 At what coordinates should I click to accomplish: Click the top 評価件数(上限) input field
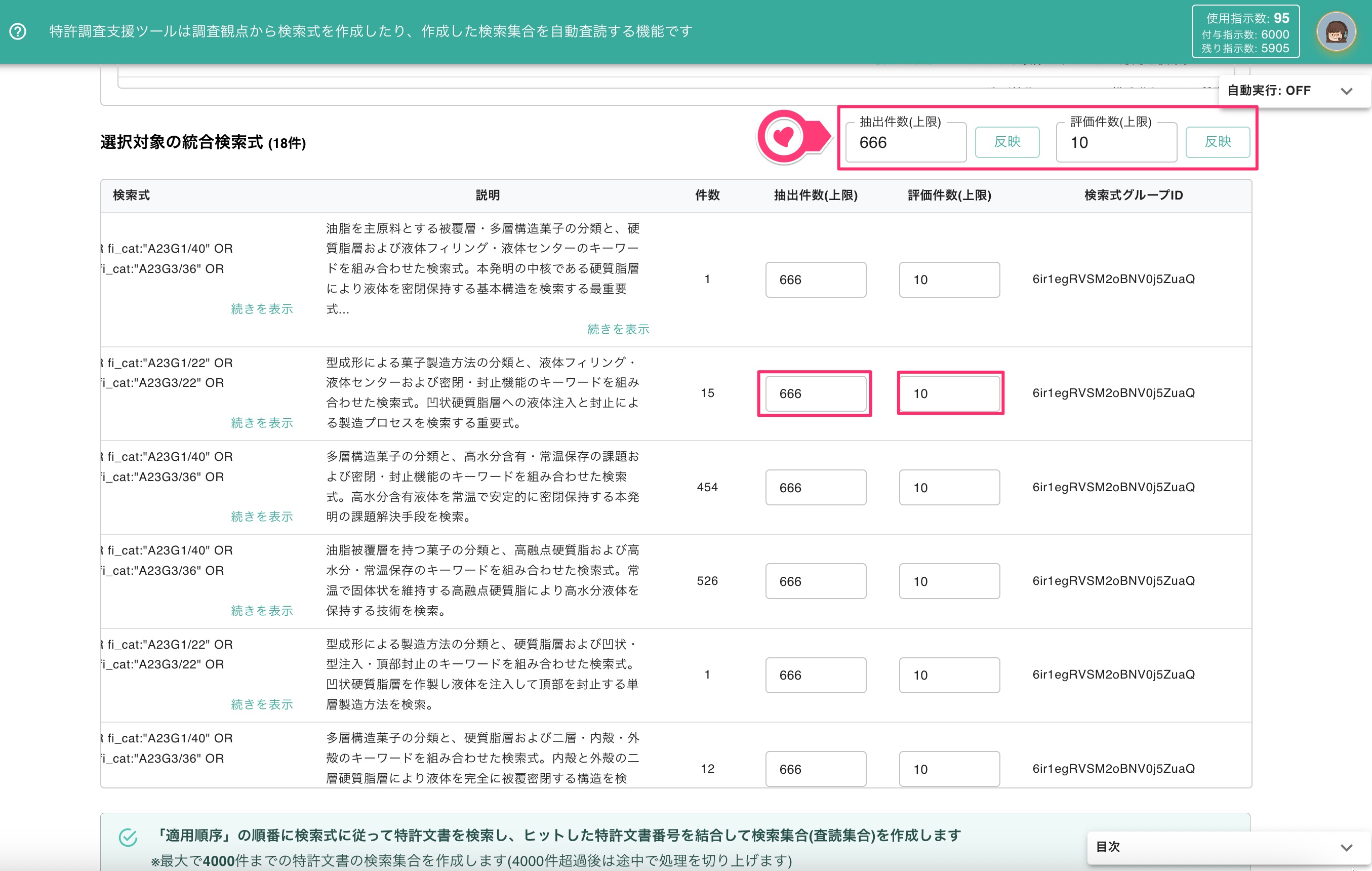pos(1116,142)
